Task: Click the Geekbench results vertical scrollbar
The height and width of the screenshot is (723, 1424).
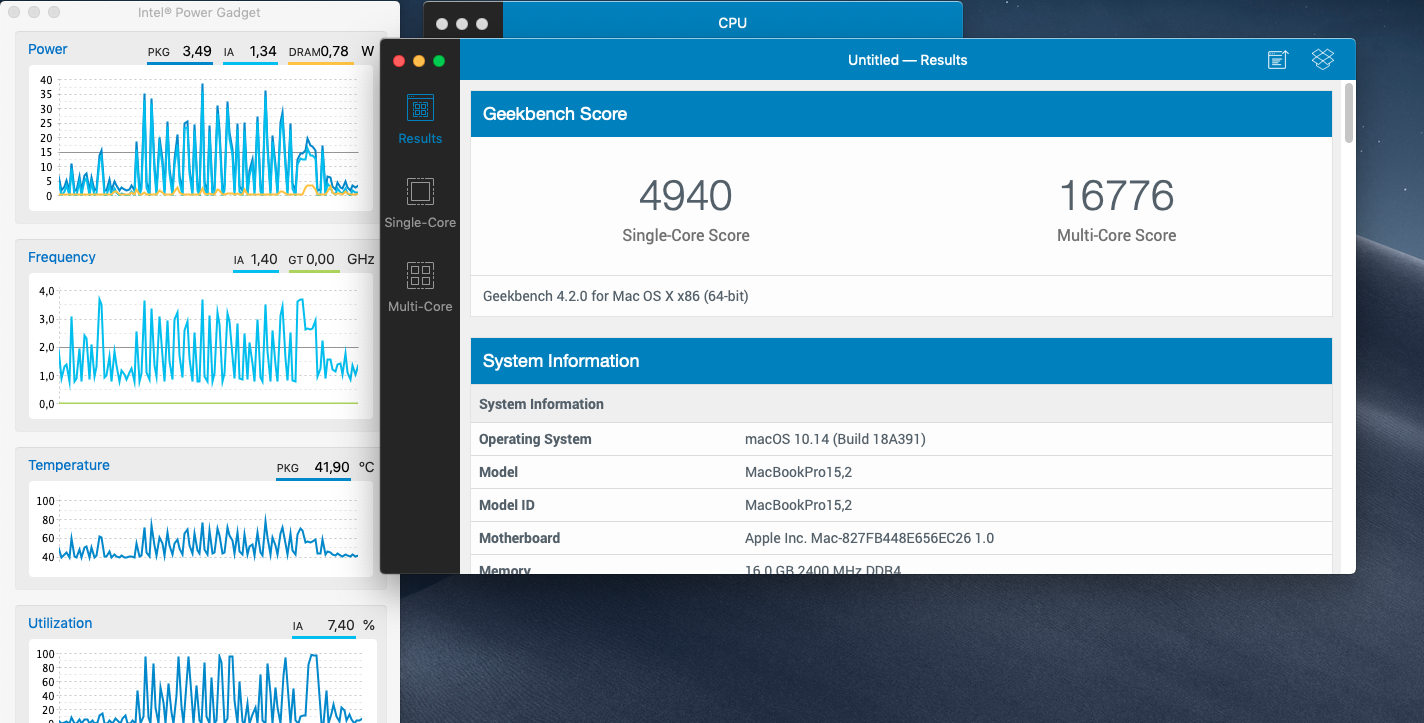Action: [1349, 113]
